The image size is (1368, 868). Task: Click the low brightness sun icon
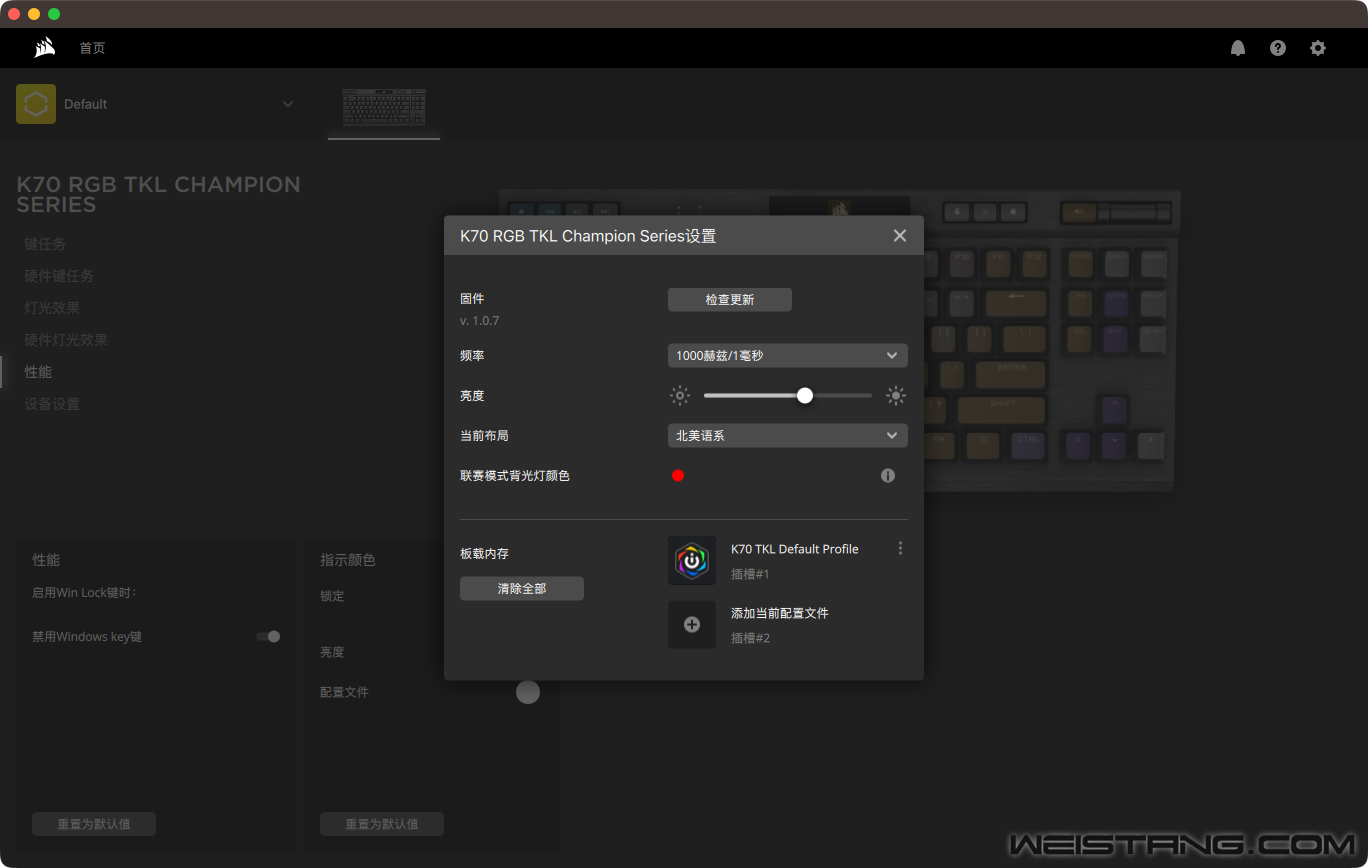[x=680, y=396]
